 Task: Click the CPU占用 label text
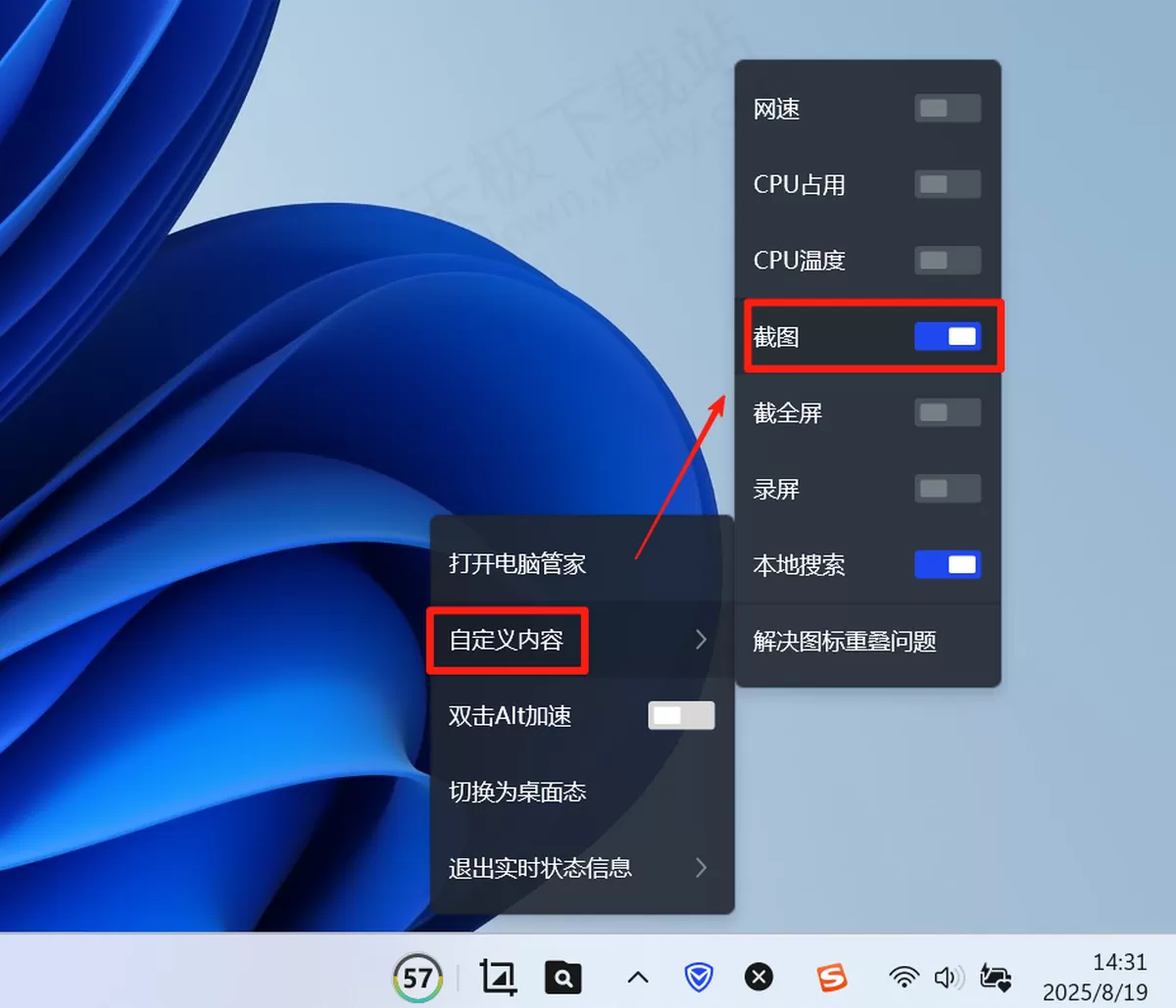click(x=799, y=184)
